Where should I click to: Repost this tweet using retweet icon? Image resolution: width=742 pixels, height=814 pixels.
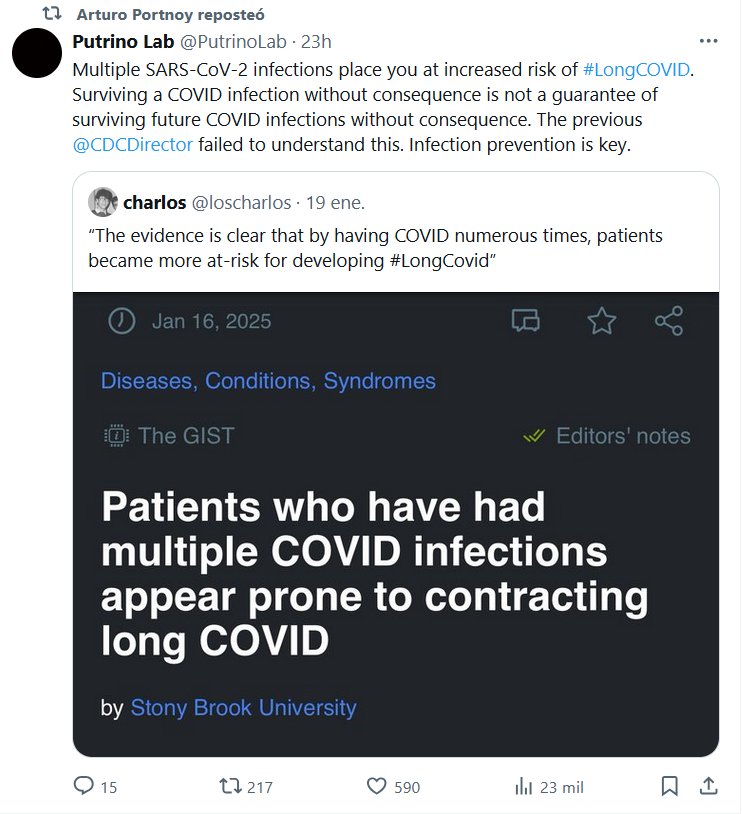(x=231, y=787)
